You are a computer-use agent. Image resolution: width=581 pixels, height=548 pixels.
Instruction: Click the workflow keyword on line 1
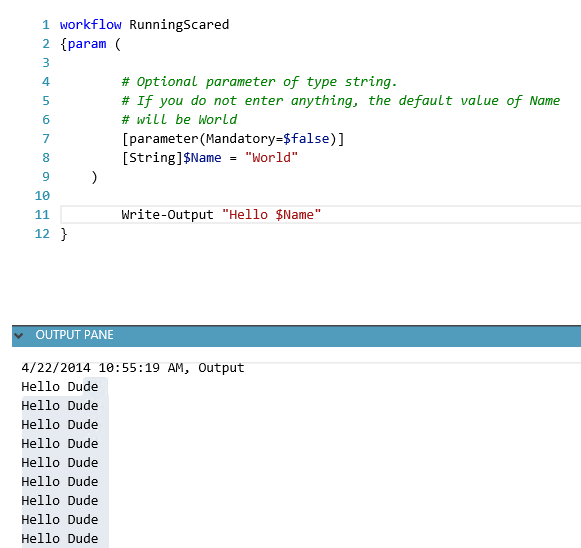pyautogui.click(x=90, y=25)
